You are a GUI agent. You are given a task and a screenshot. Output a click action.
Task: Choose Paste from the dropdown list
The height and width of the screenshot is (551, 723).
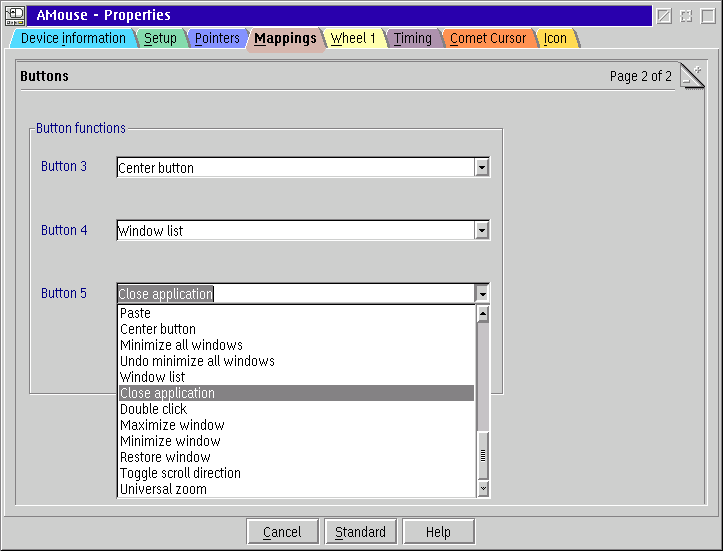click(296, 313)
